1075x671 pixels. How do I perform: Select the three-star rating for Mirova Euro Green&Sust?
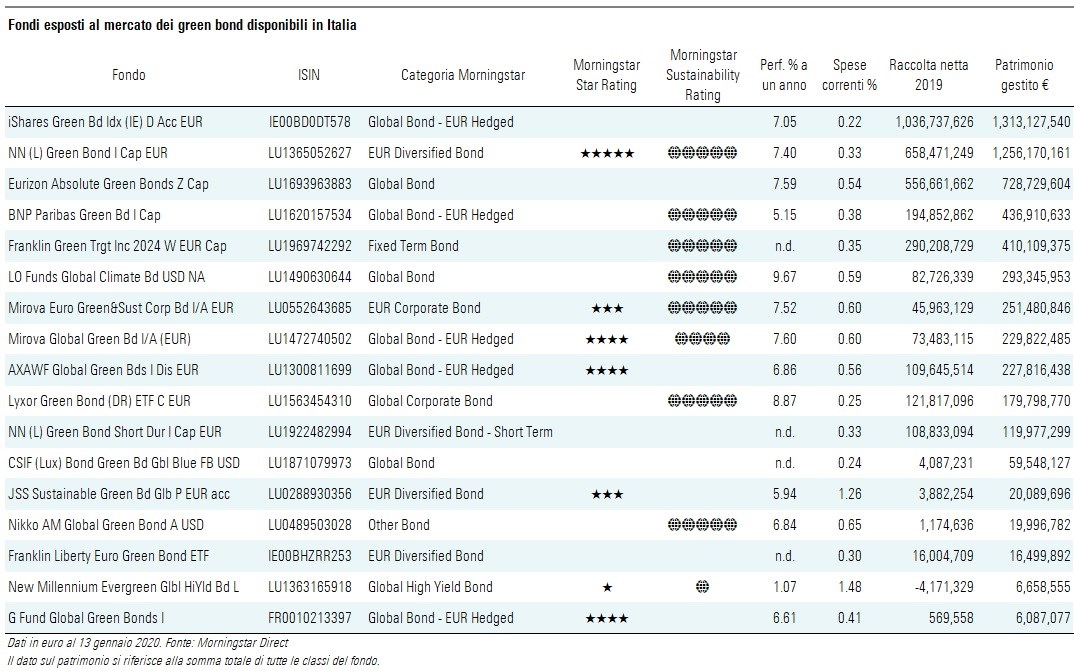[x=606, y=308]
